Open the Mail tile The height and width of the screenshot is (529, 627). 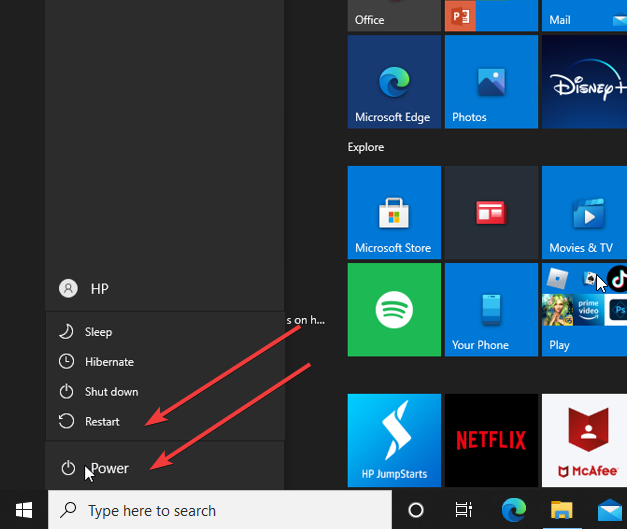click(584, 15)
